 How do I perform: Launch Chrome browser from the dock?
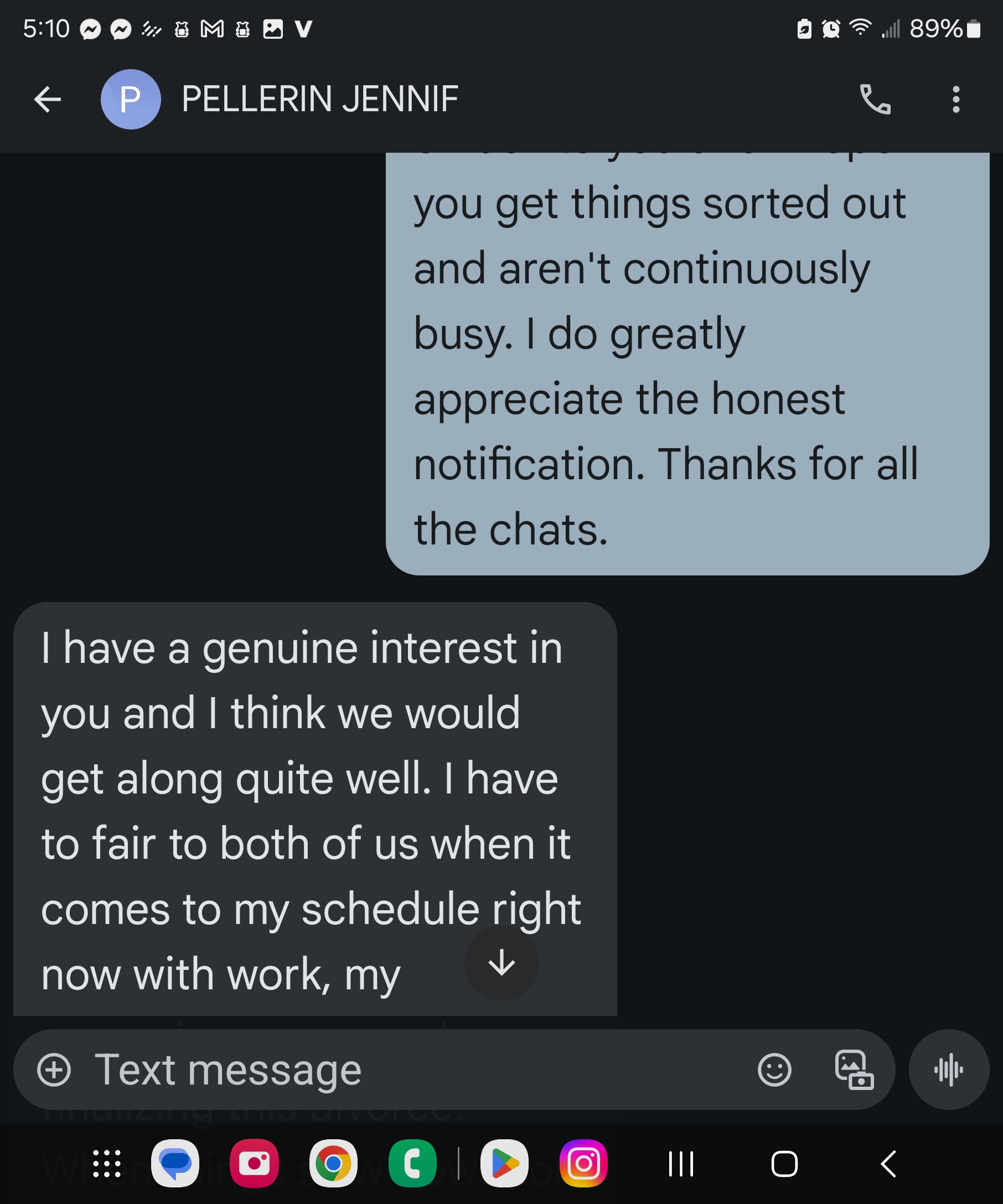[x=333, y=1163]
